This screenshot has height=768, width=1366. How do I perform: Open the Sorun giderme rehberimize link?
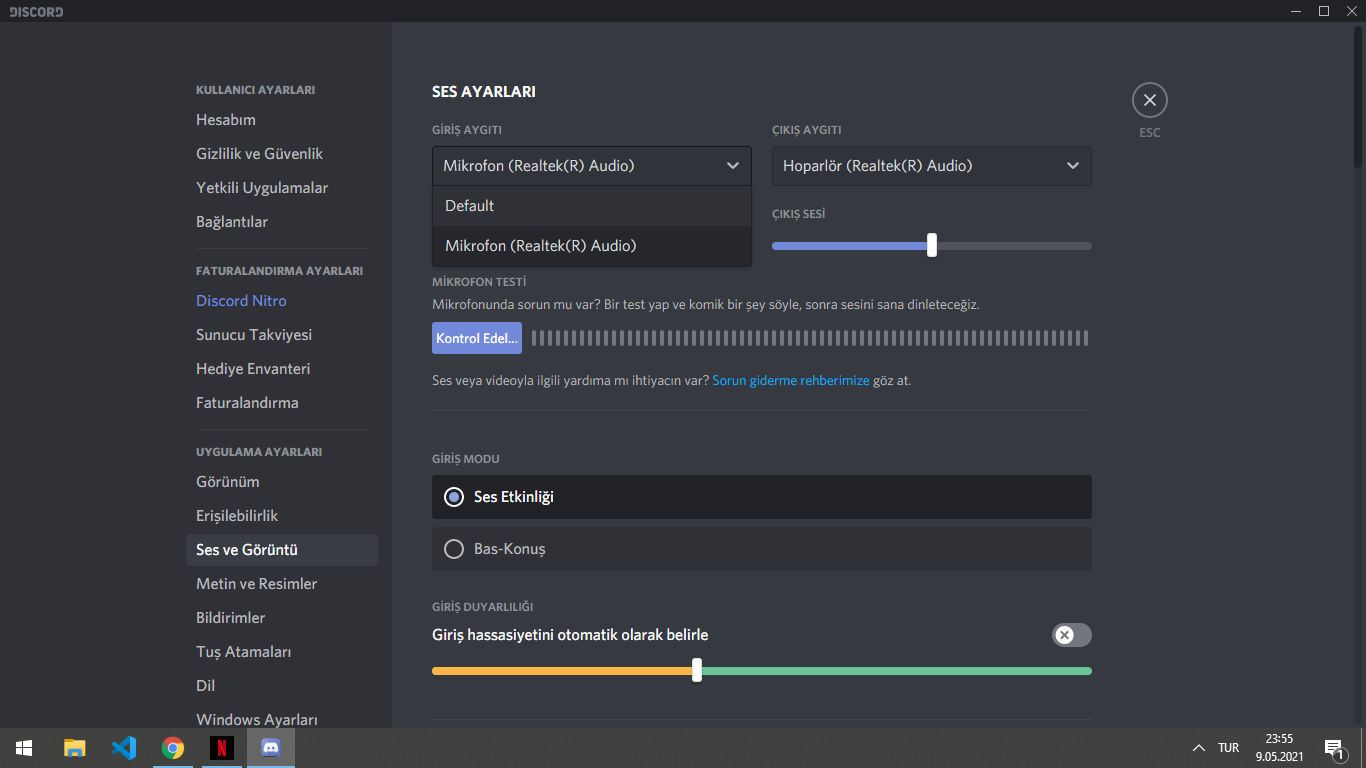[x=791, y=381]
